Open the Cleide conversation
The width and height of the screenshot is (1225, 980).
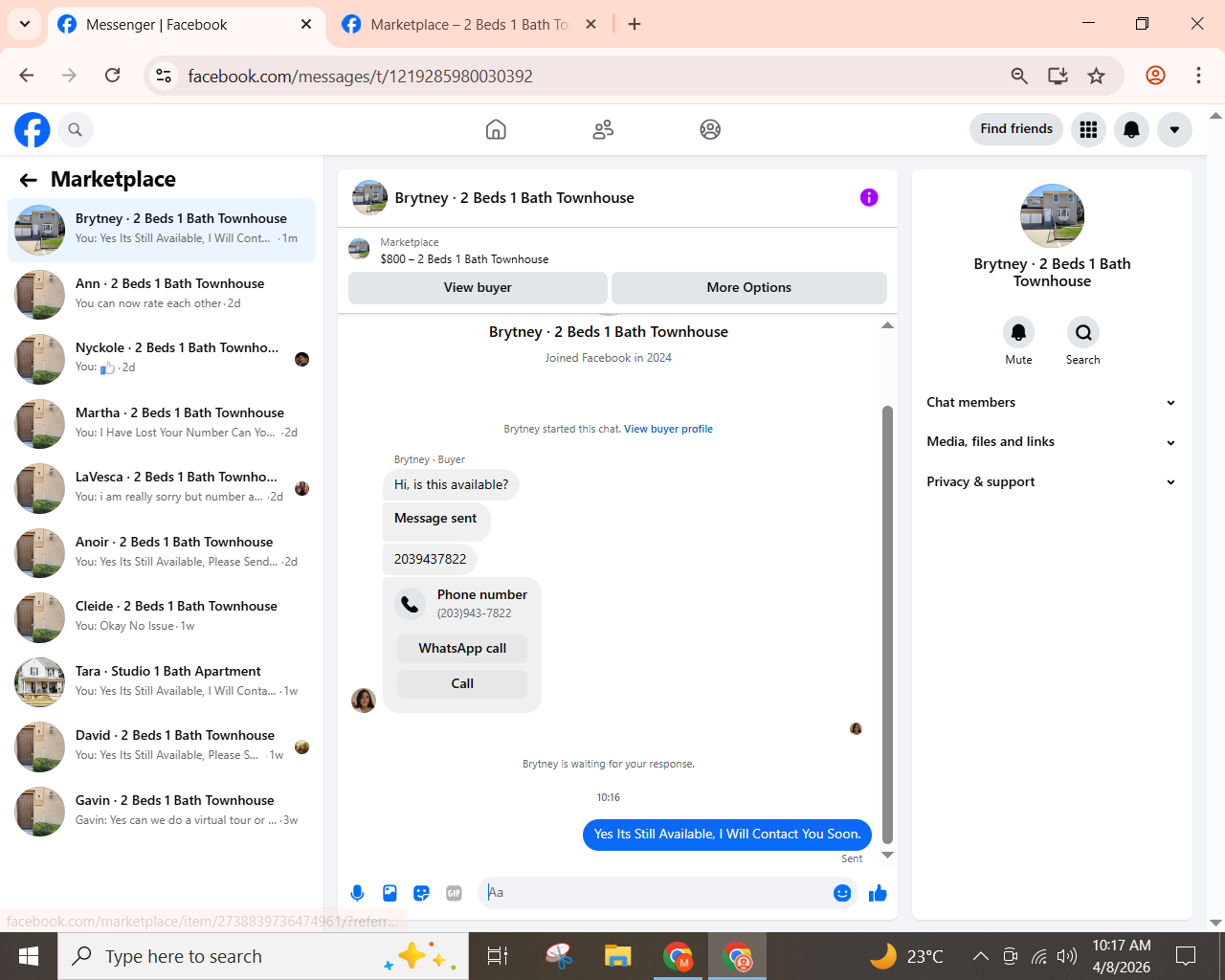click(162, 616)
